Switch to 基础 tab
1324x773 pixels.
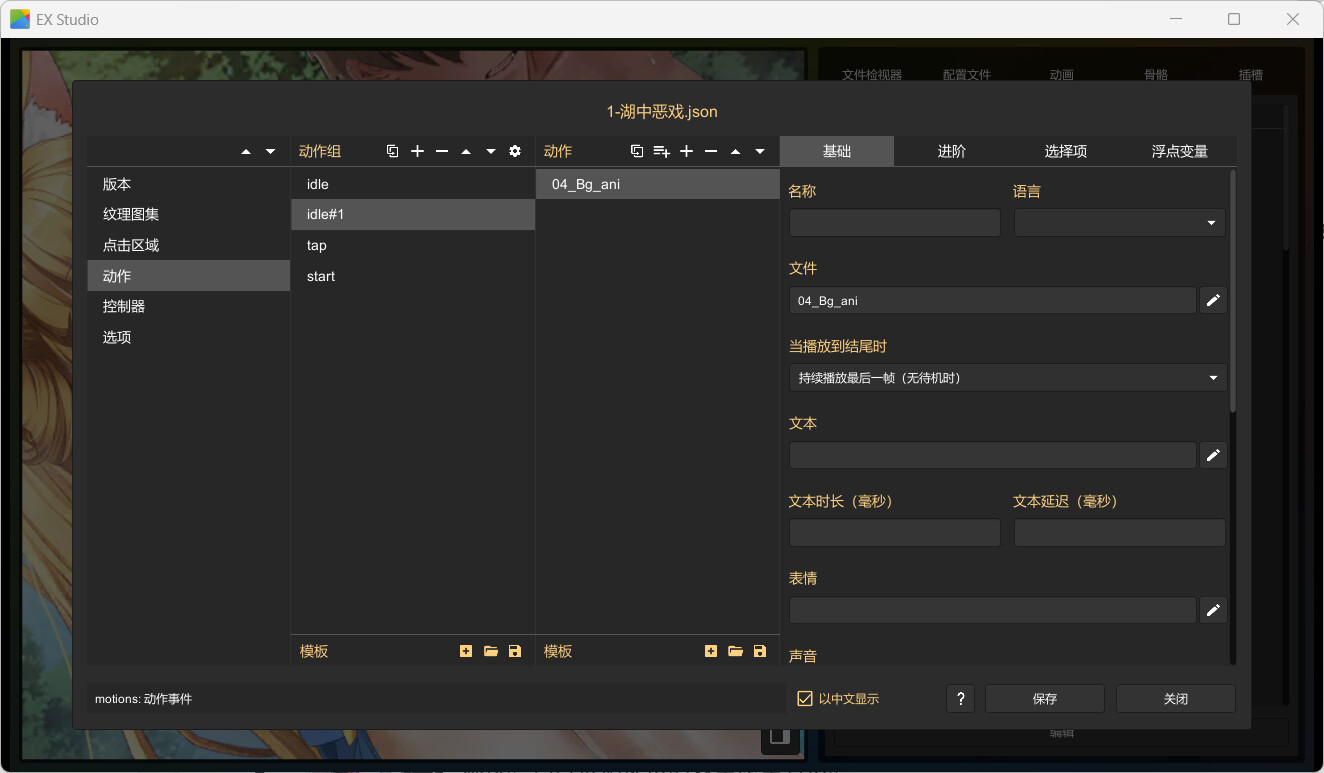(x=837, y=151)
